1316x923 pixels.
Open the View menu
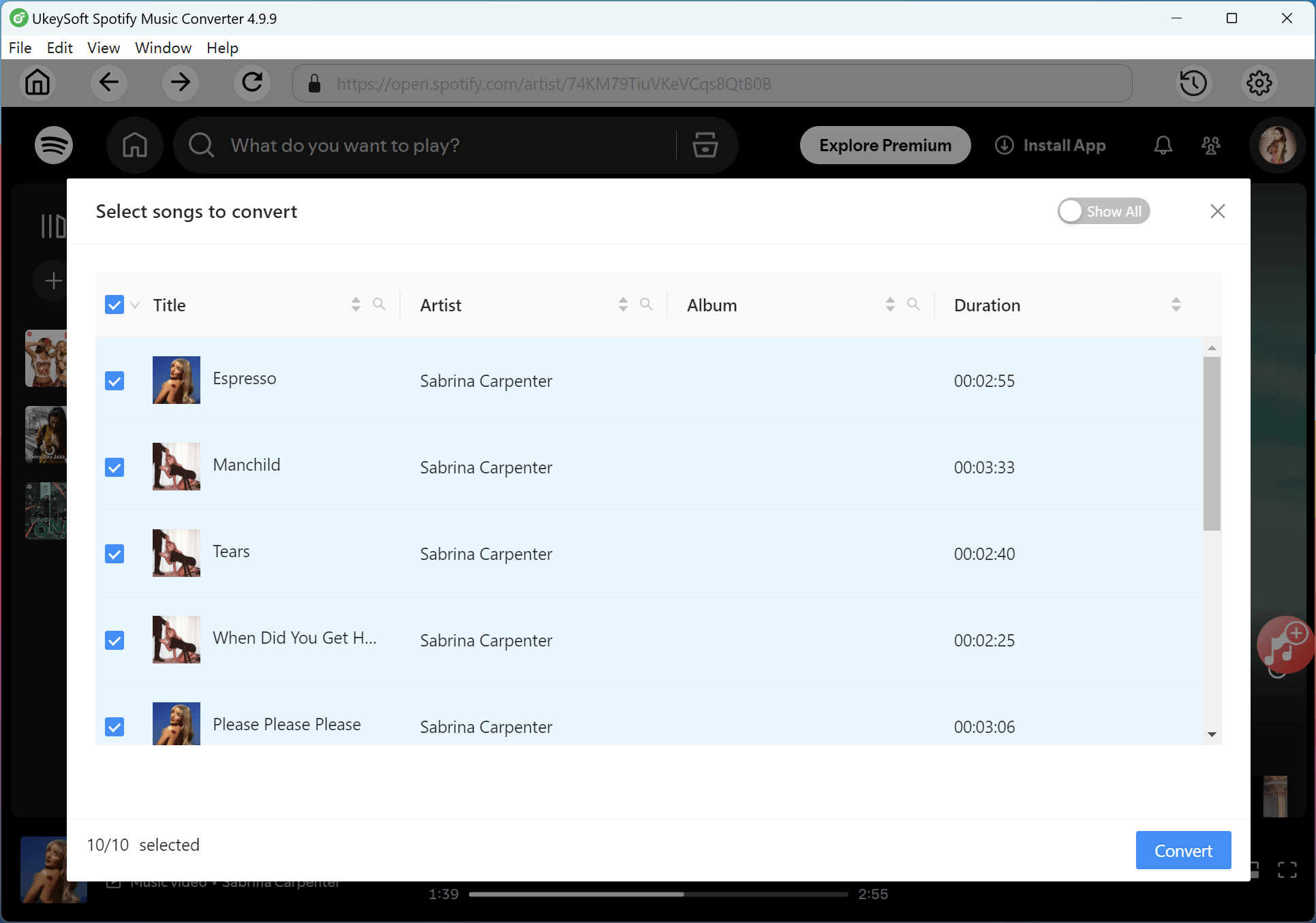(103, 48)
